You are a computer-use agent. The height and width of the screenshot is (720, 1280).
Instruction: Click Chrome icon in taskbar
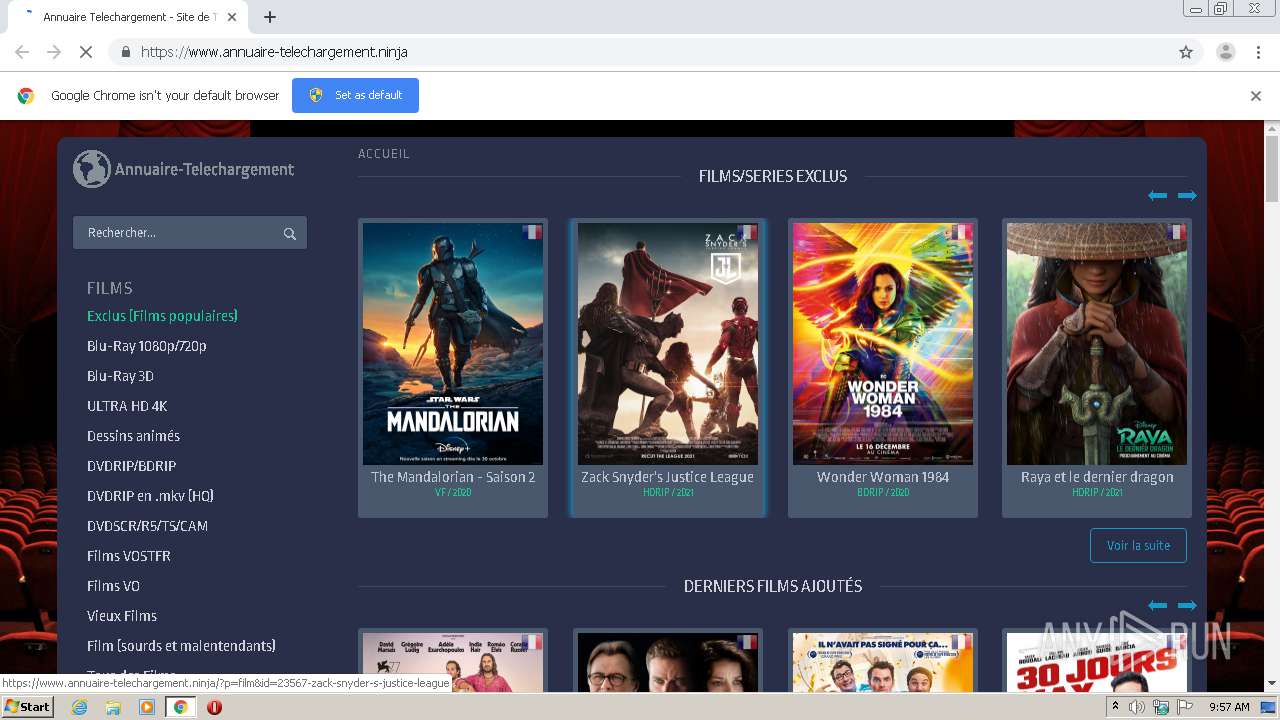[181, 707]
